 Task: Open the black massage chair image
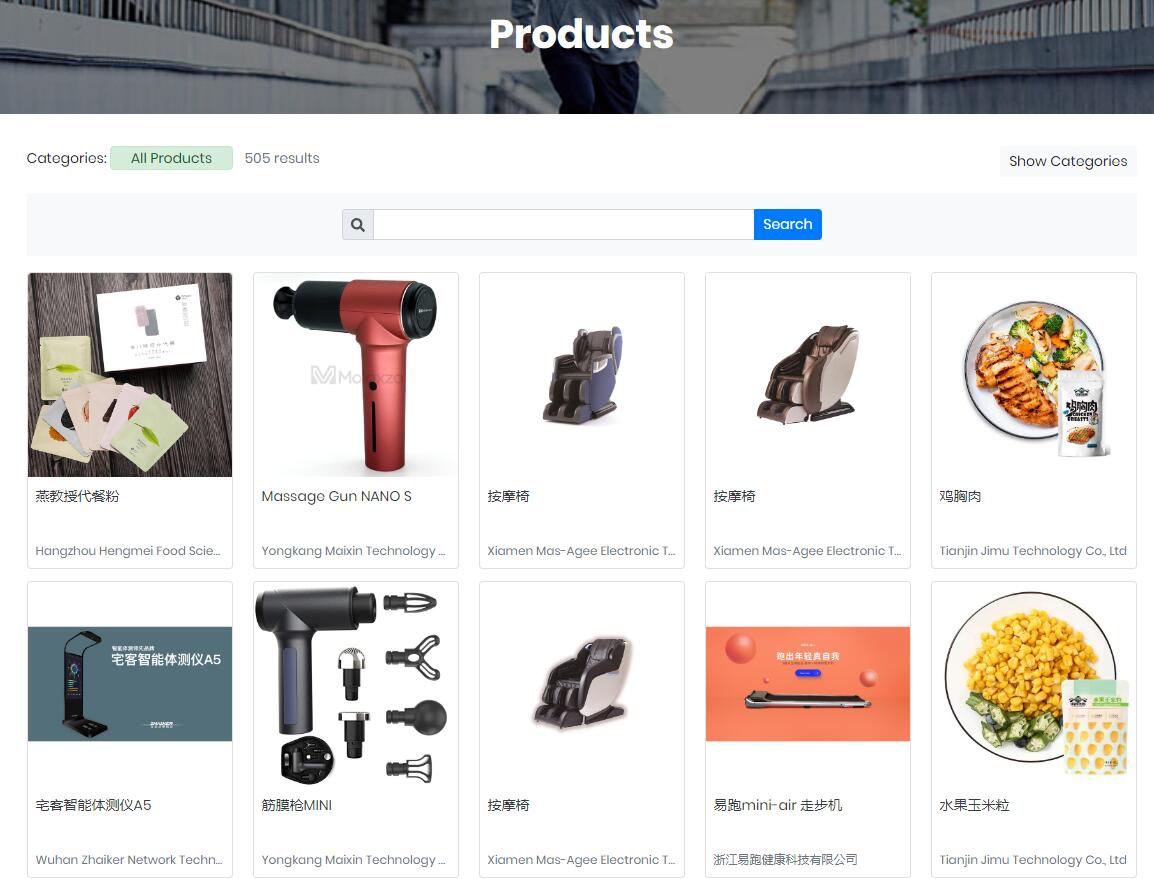(582, 684)
